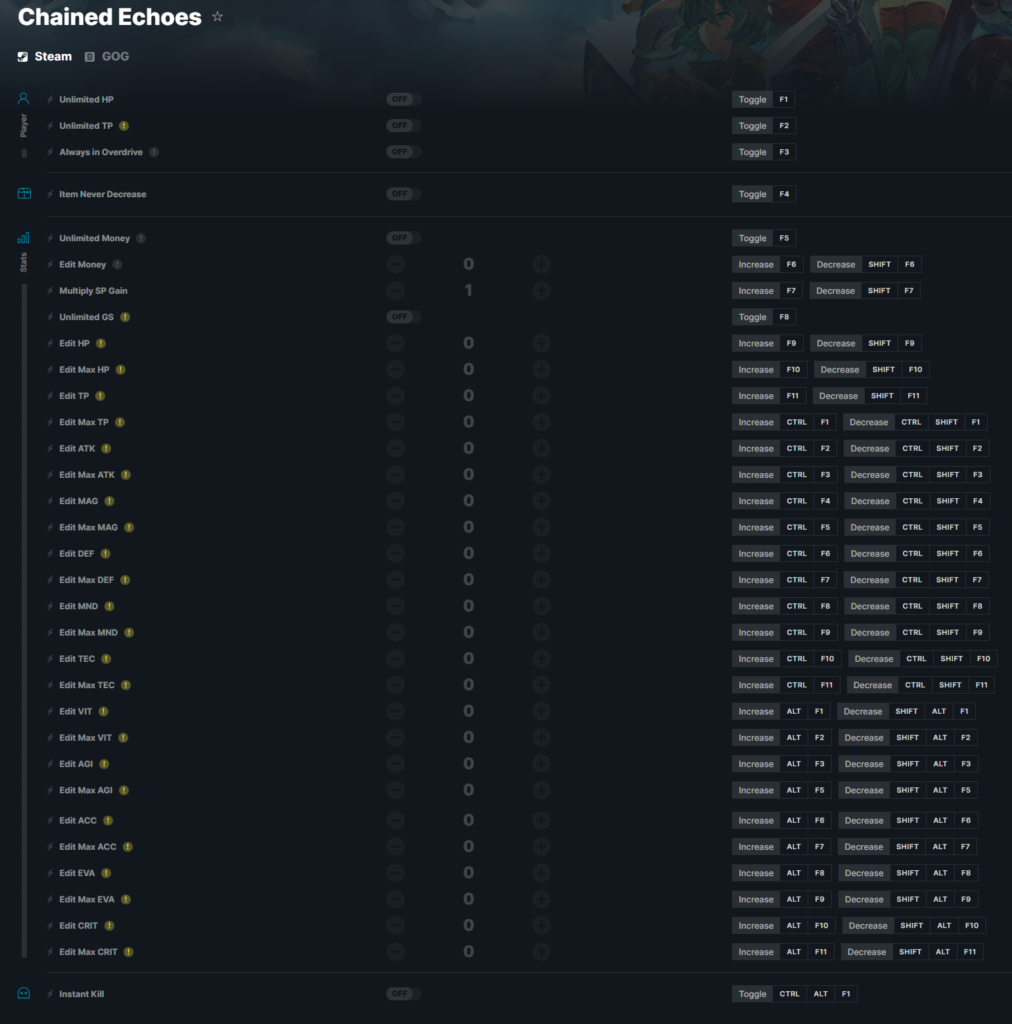Show warning icon next to Edit ACC
This screenshot has width=1012, height=1024.
108,820
